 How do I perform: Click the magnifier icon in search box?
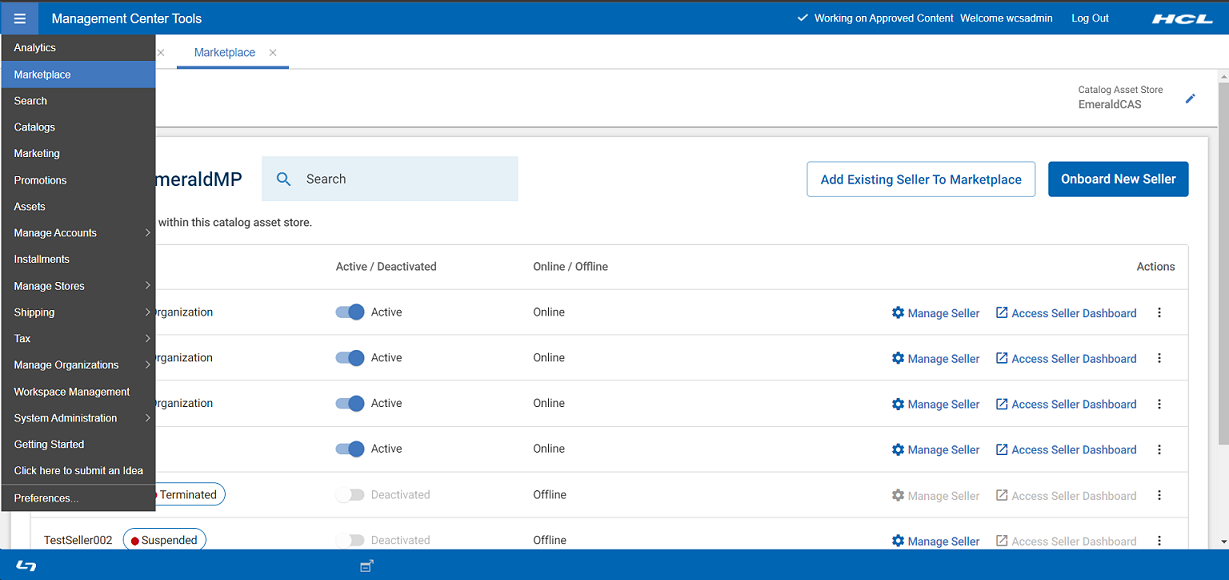point(284,179)
